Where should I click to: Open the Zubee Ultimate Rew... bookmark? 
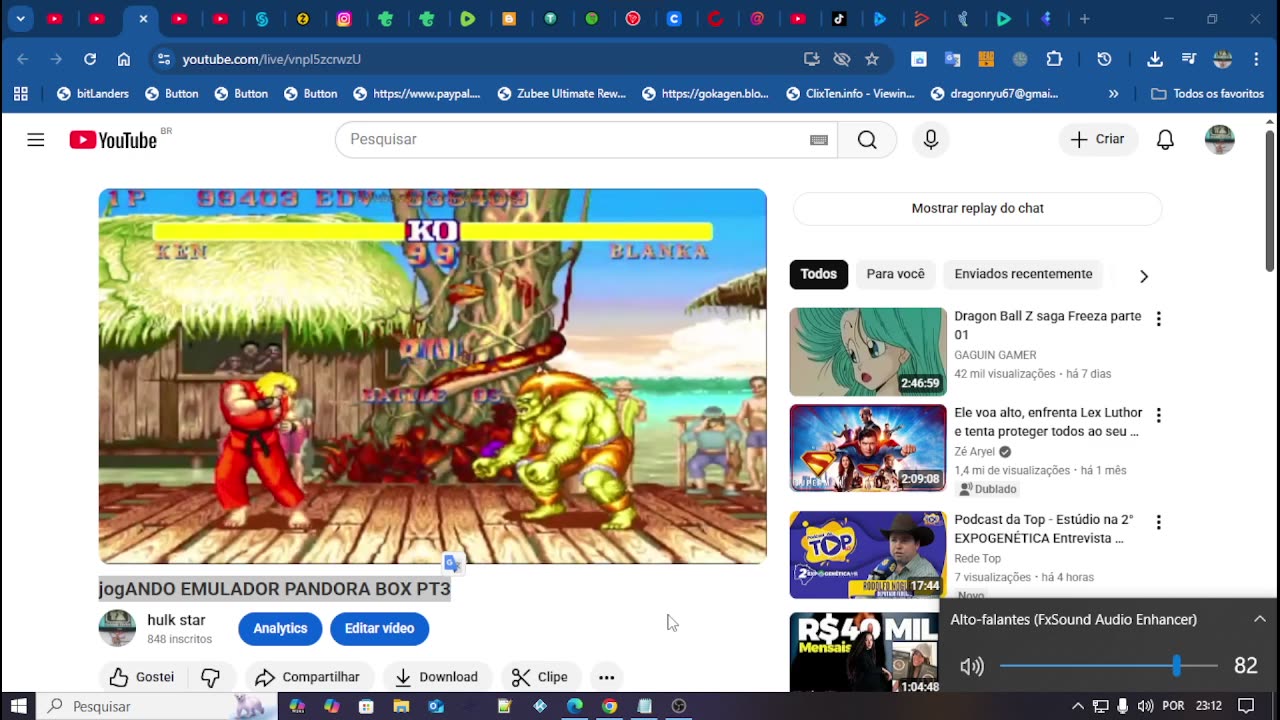(x=562, y=94)
